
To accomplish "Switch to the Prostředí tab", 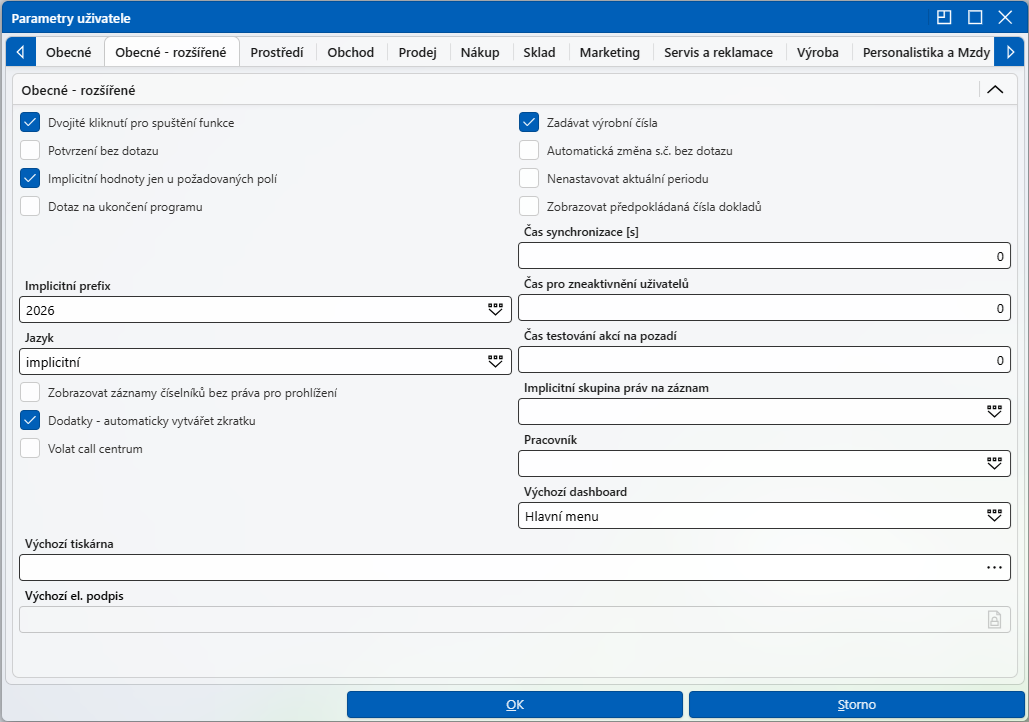I will (277, 53).
